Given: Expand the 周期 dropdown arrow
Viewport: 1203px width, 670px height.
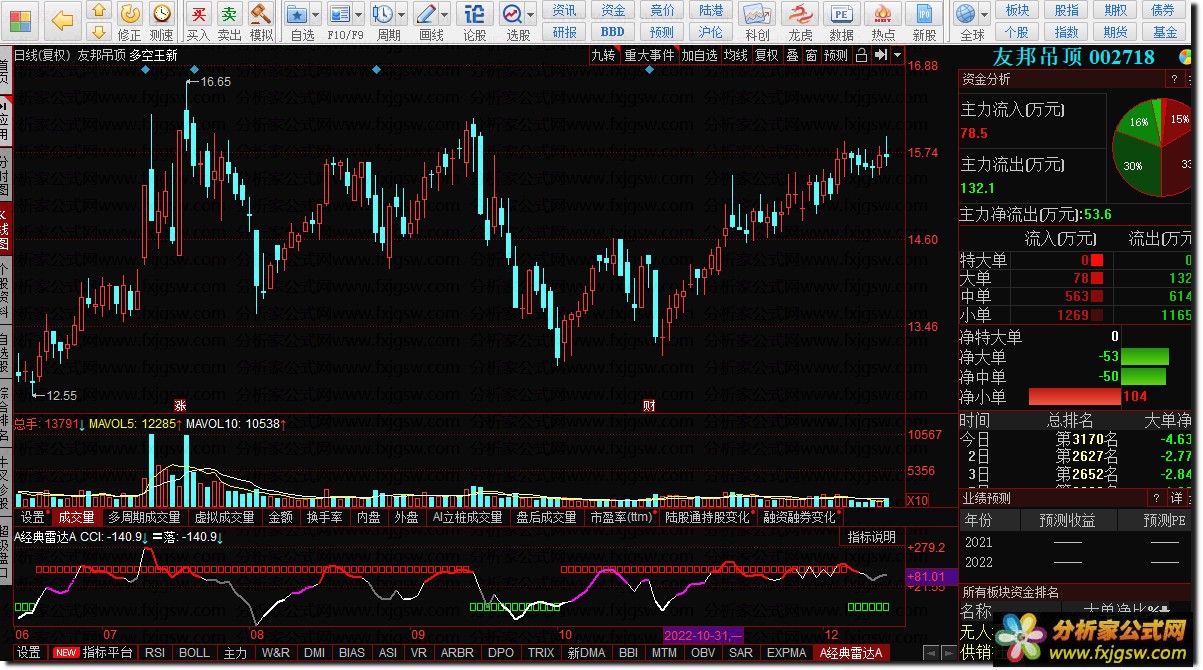Looking at the screenshot, I should (402, 17).
